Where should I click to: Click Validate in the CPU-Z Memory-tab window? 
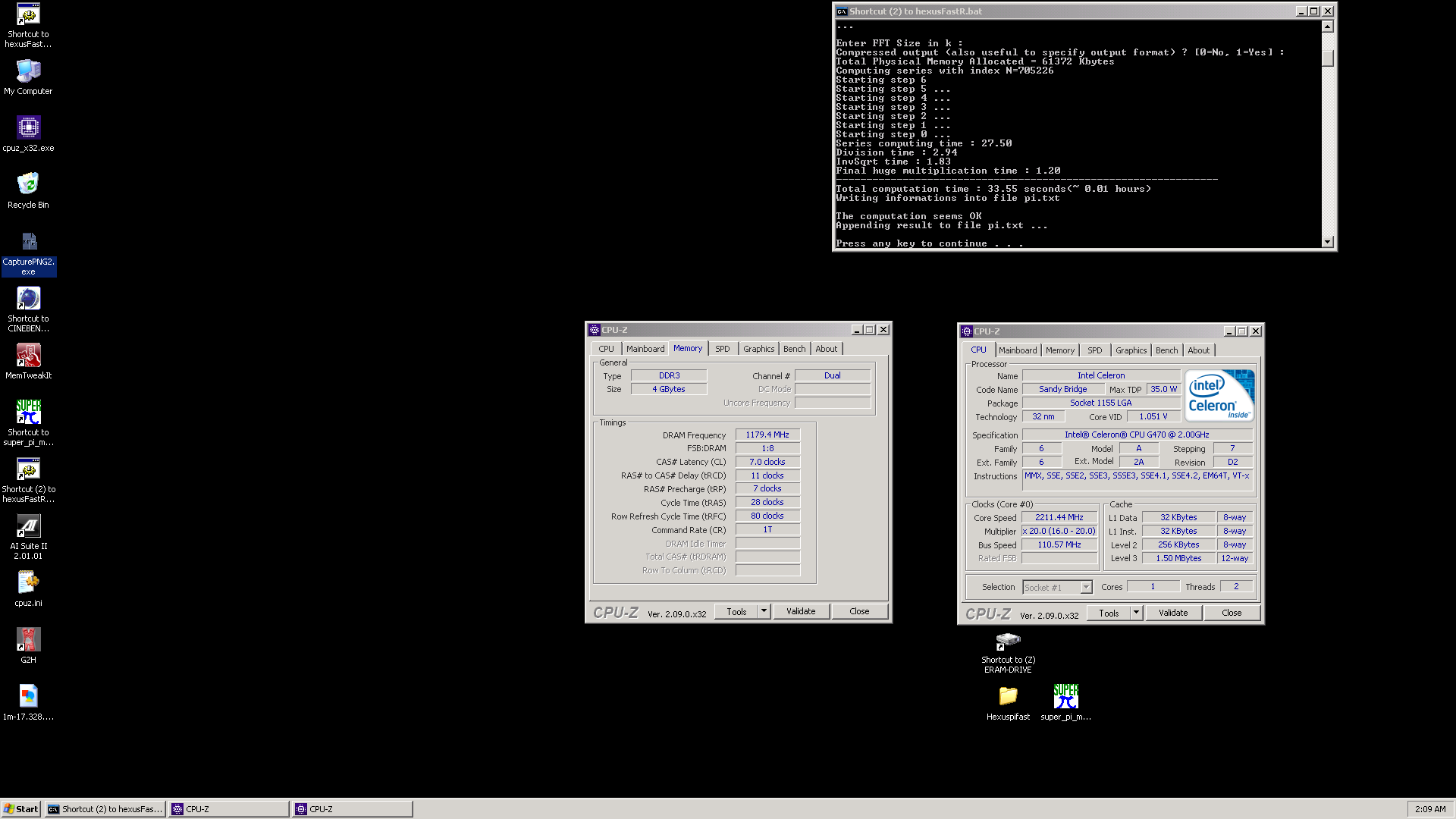801,611
